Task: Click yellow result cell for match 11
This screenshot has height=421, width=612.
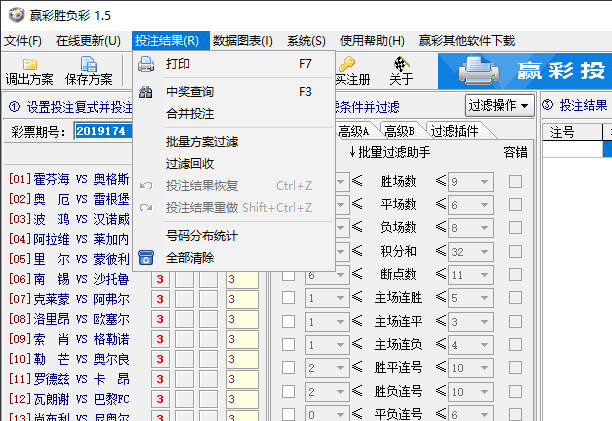Action: point(242,379)
